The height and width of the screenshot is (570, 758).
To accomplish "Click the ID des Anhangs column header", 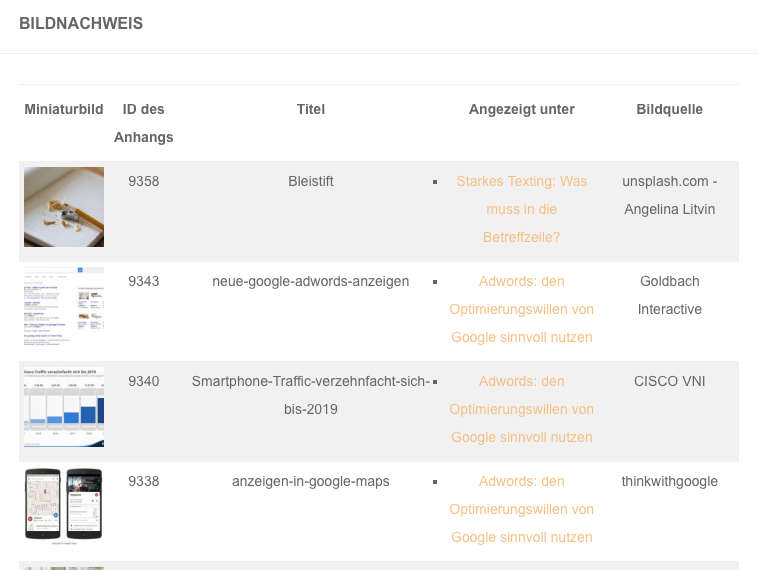I will 144,123.
